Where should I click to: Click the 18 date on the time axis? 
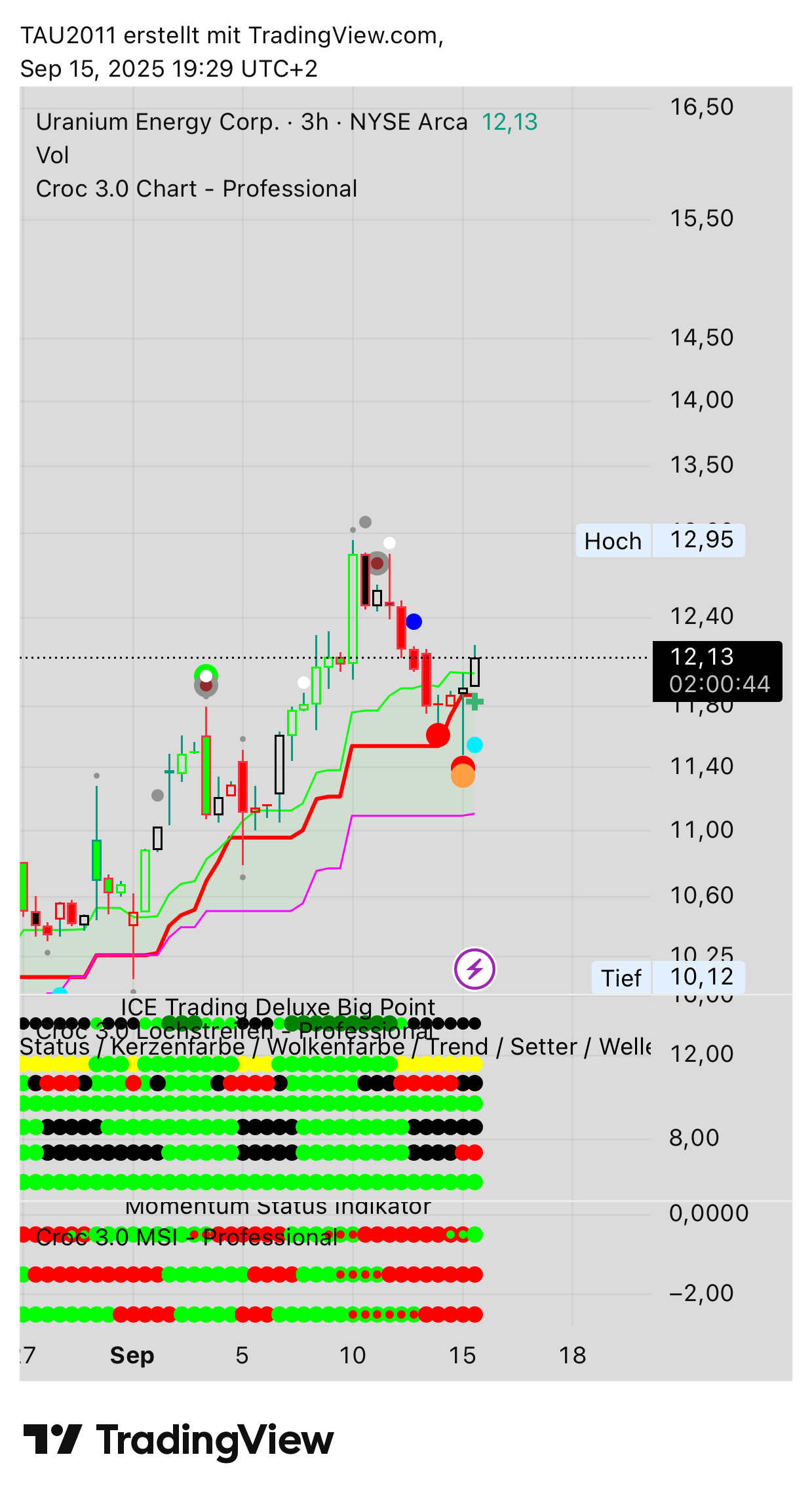572,1355
